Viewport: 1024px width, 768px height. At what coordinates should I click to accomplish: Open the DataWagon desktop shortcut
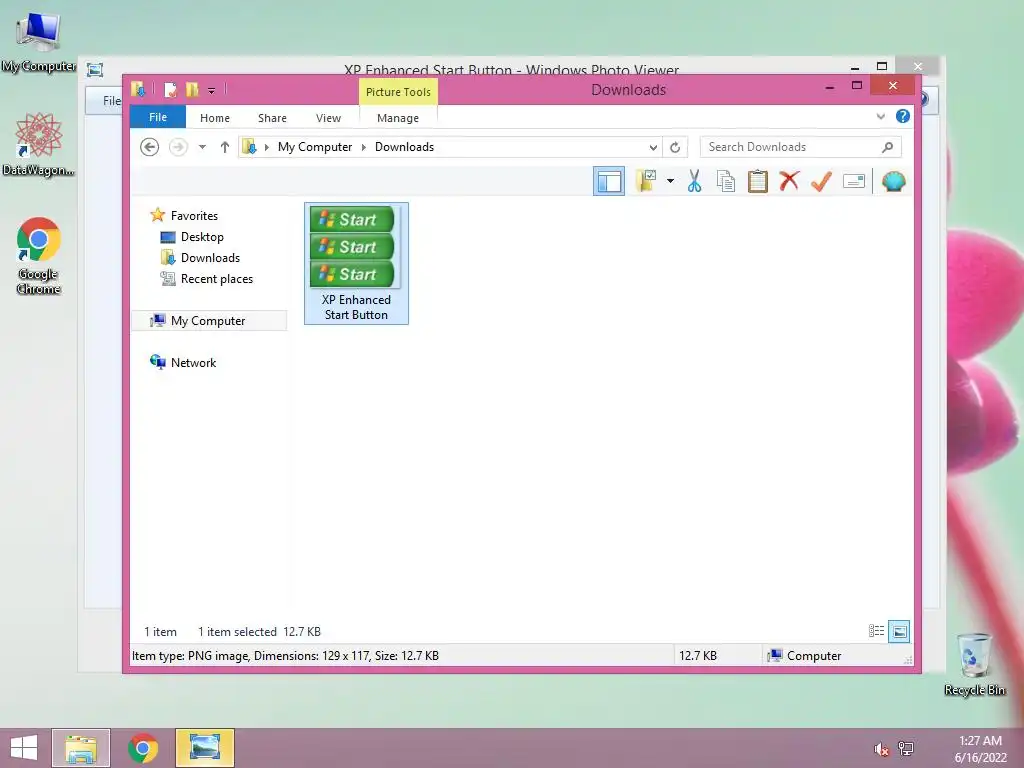point(39,144)
